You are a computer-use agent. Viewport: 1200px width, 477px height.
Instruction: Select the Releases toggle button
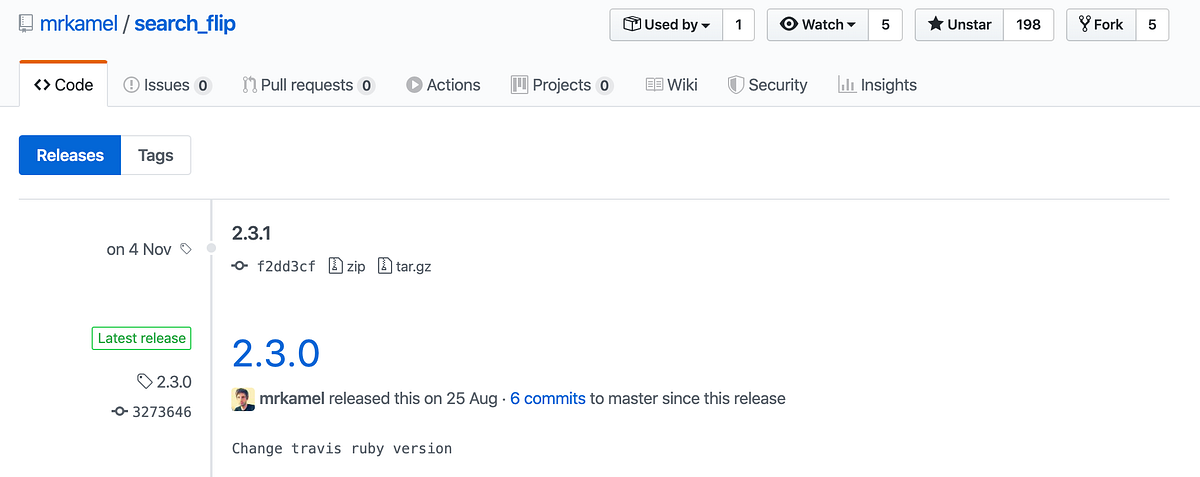[x=70, y=155]
